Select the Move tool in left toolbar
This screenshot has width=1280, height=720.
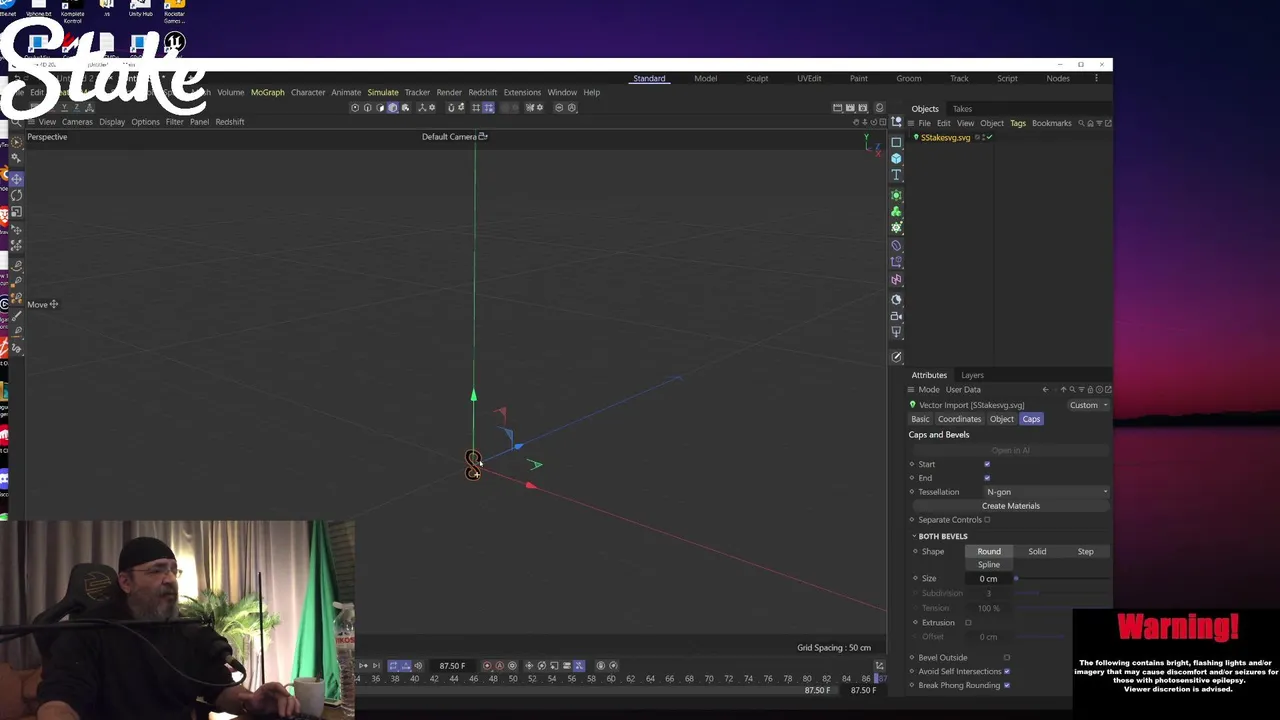(x=17, y=178)
